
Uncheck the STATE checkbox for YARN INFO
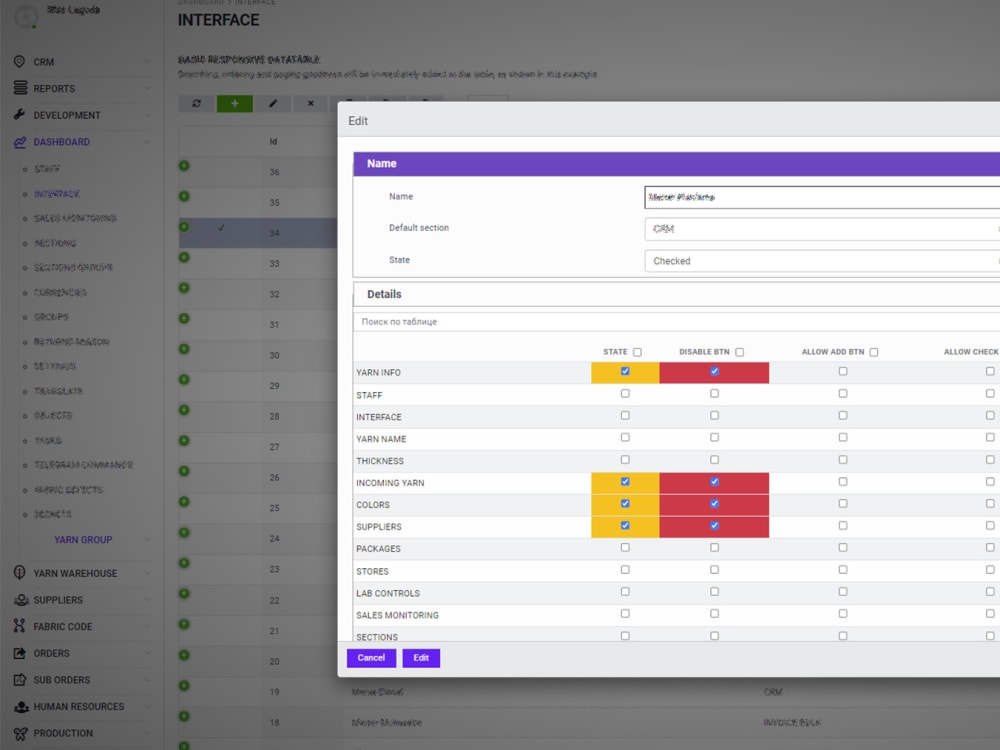(x=624, y=369)
